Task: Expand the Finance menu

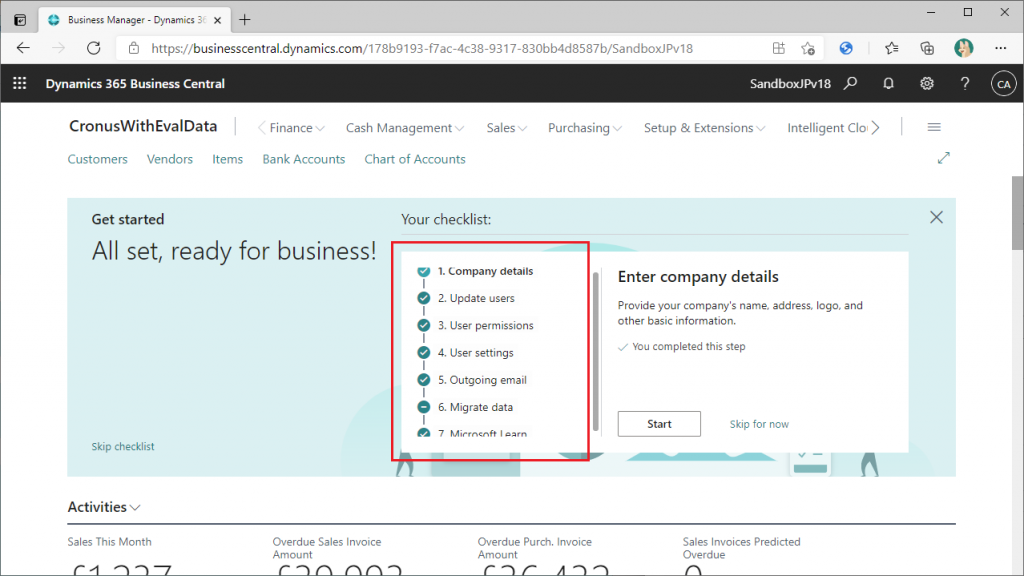Action: tap(296, 128)
